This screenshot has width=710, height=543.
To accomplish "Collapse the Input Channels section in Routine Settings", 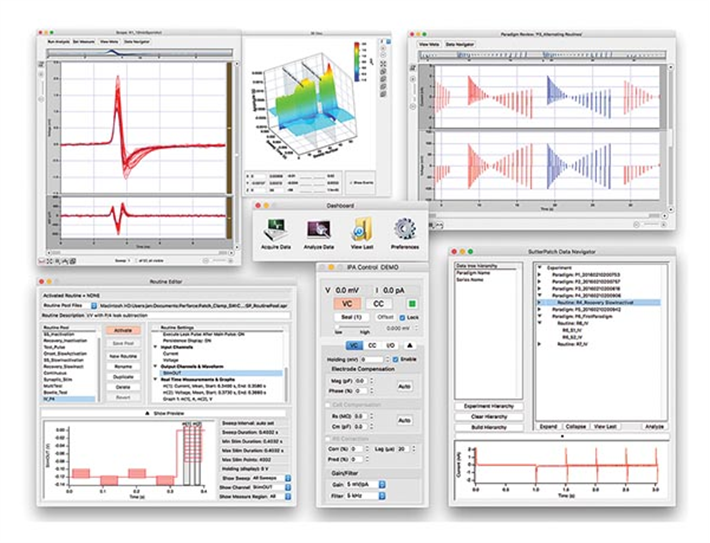I will point(156,347).
